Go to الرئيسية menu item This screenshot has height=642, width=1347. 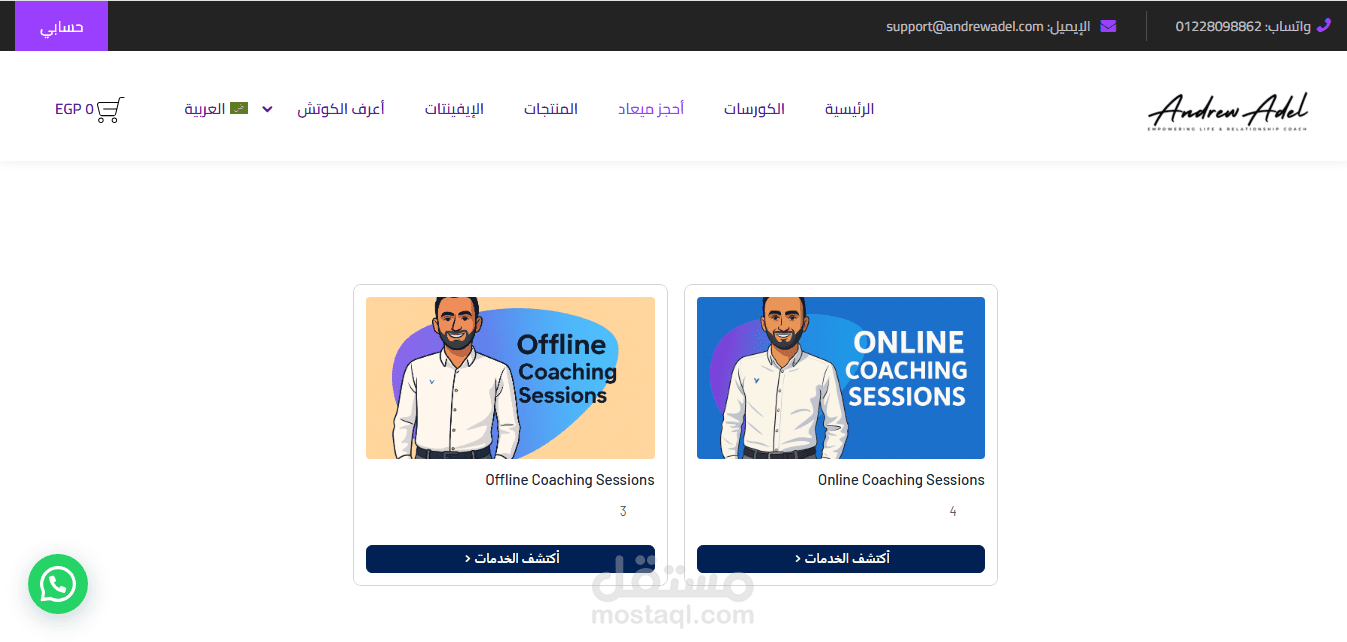click(x=850, y=109)
